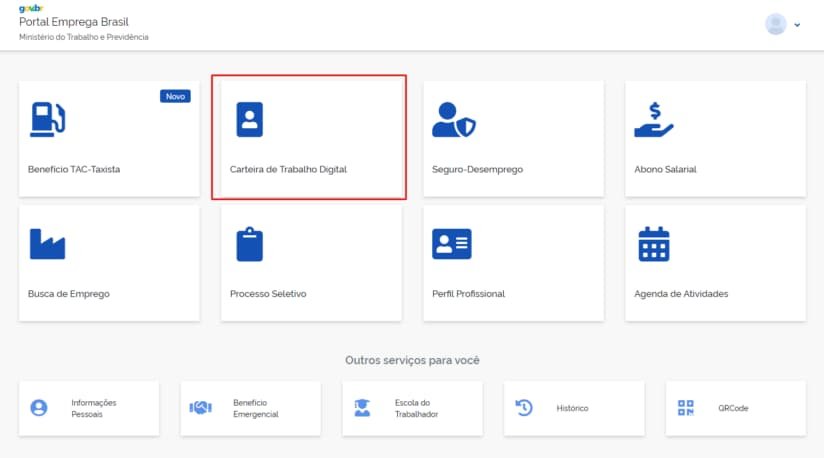The height and width of the screenshot is (458, 824).
Task: Click the gov.br logo
Action: pos(31,8)
